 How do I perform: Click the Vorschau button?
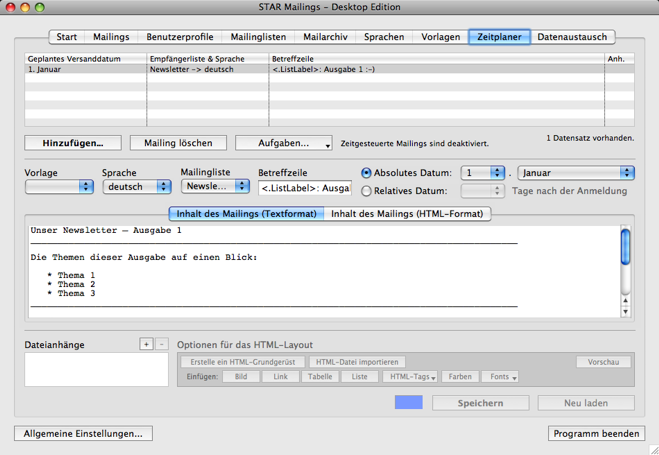[604, 362]
